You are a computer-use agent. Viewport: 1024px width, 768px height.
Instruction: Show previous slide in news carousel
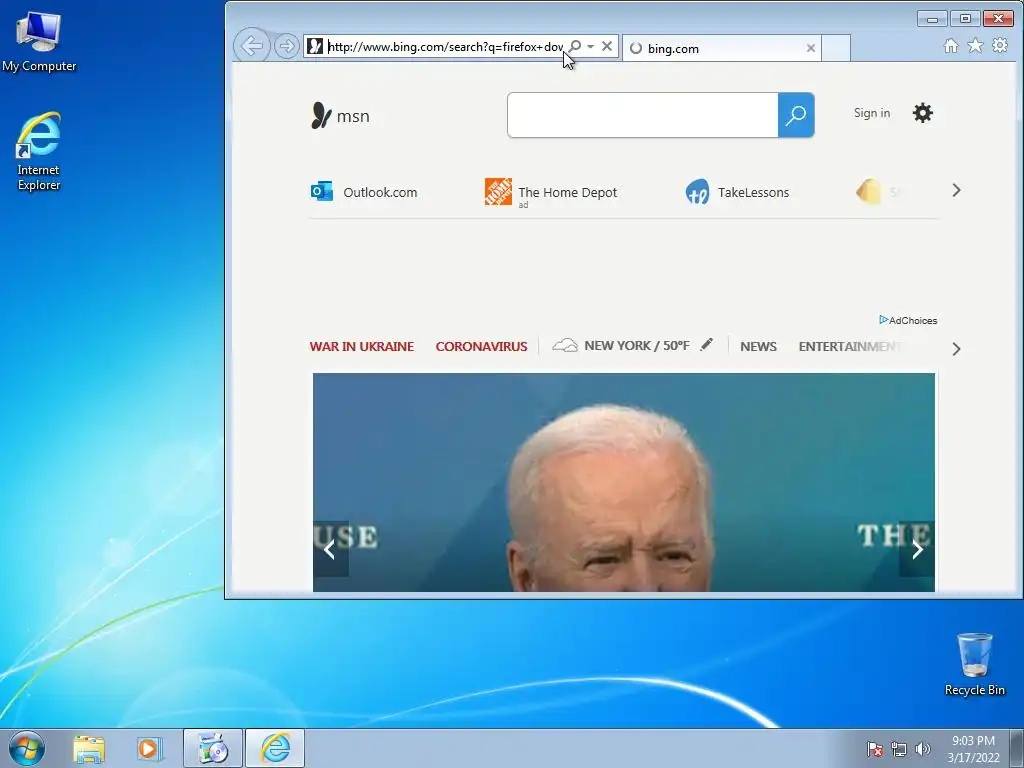pyautogui.click(x=330, y=549)
